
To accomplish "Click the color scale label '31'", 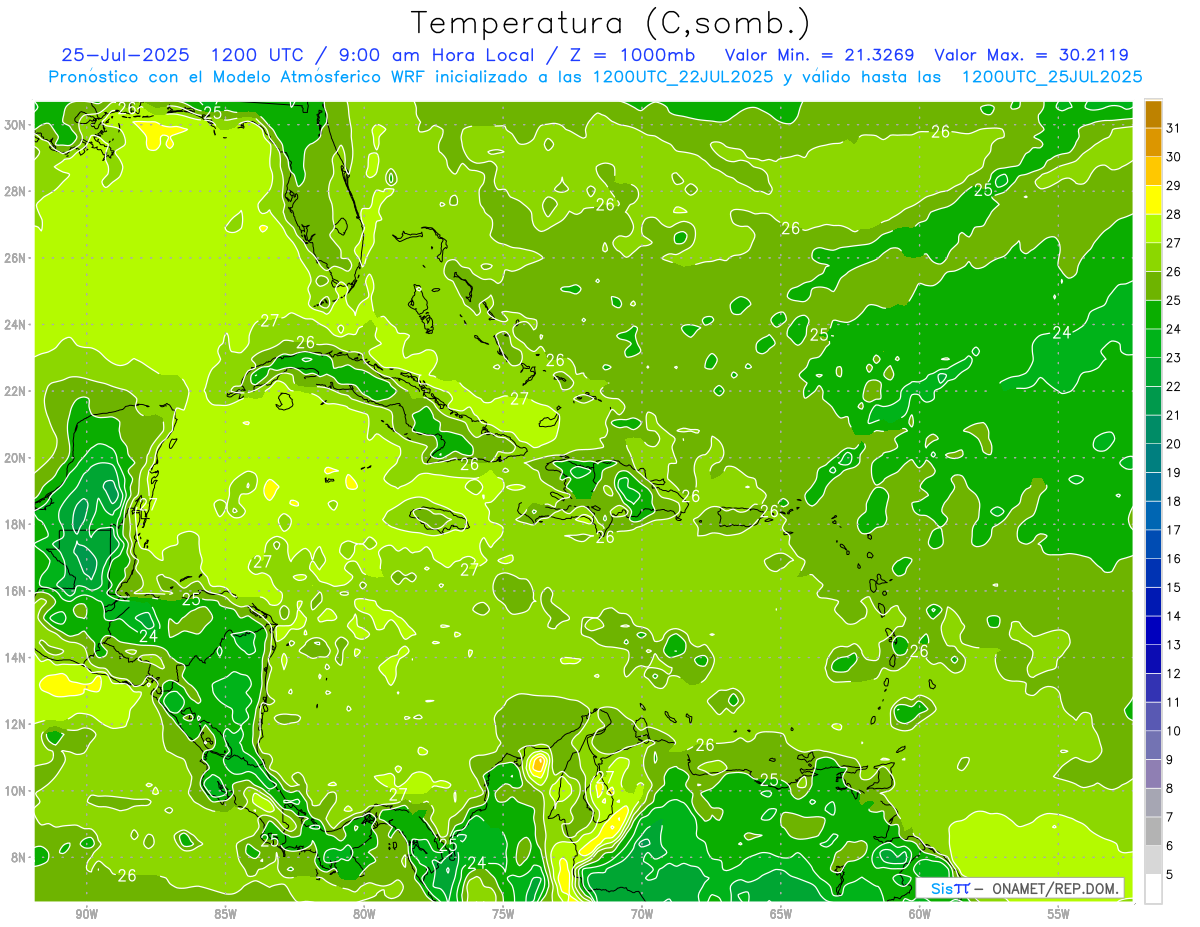I will pyautogui.click(x=1174, y=128).
